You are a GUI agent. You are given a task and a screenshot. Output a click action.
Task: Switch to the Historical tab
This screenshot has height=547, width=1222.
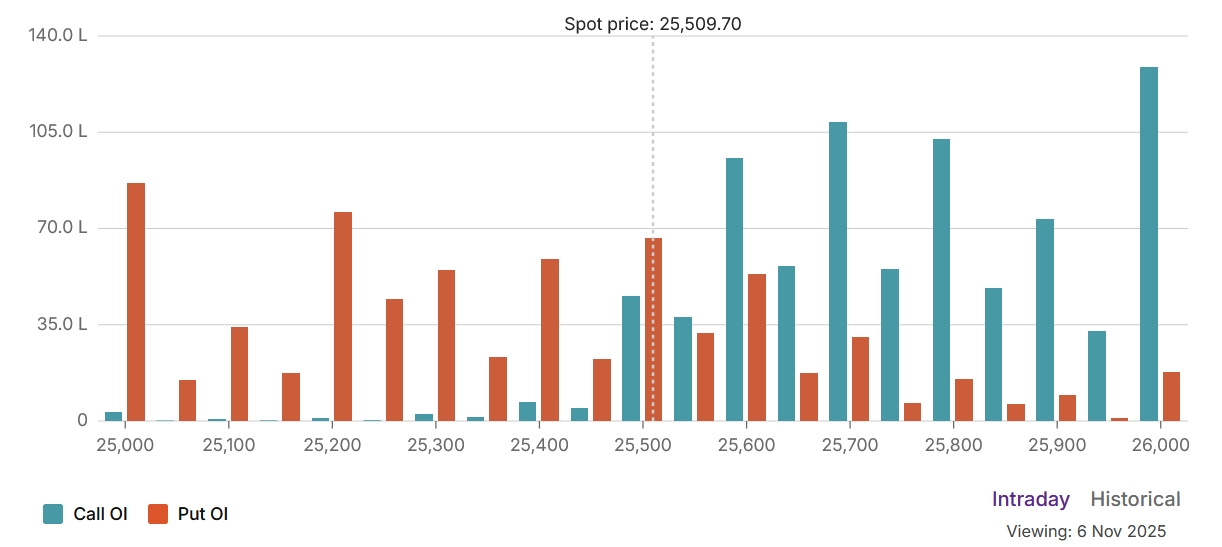1135,499
